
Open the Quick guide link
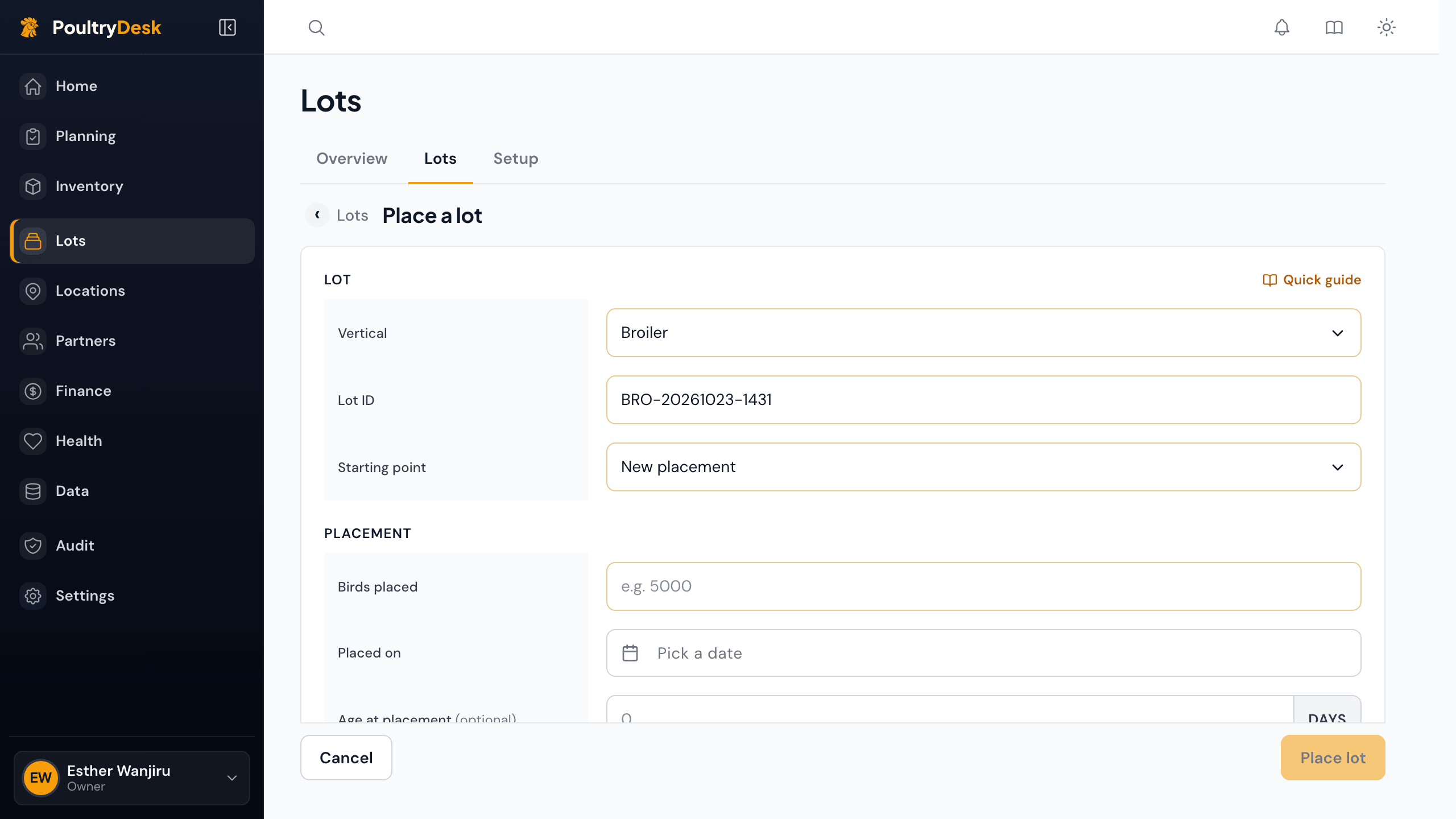1312,280
